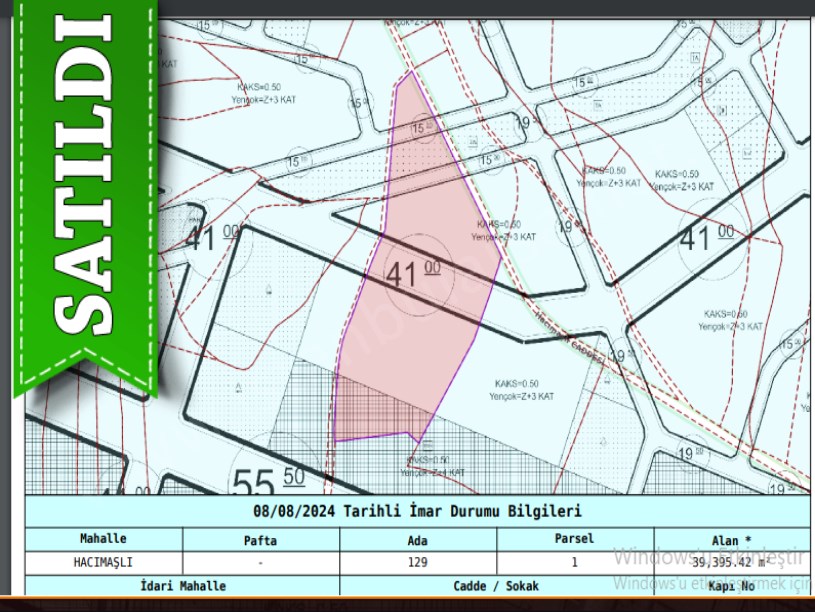
Task: Click the Ada value 129
Action: pos(418,562)
